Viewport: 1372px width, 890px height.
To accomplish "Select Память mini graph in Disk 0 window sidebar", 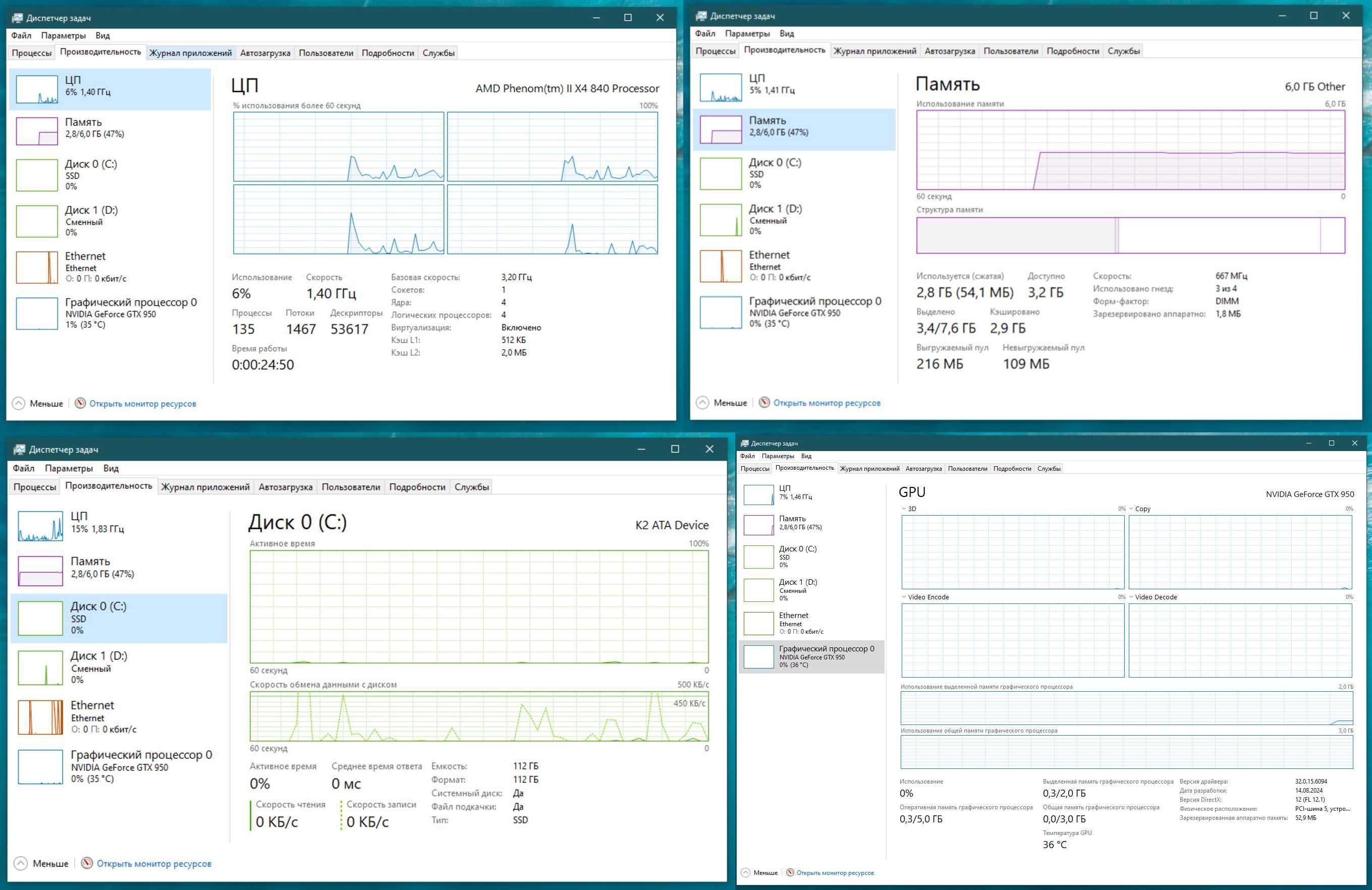I will (x=40, y=571).
